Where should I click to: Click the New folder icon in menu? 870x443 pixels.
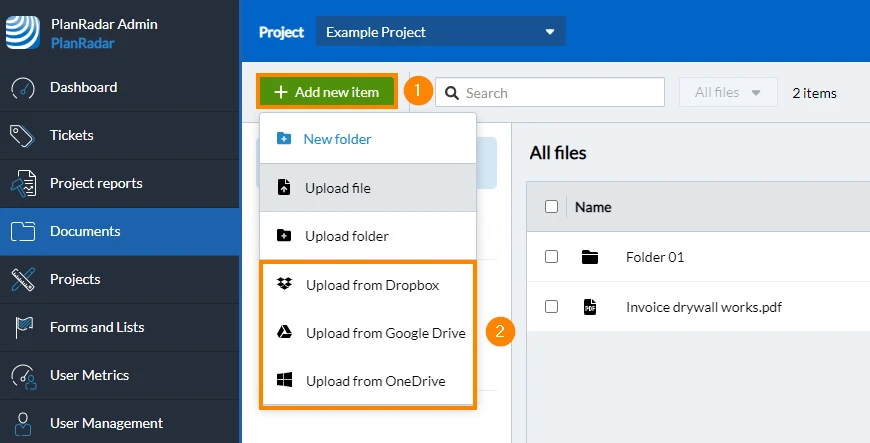[284, 138]
